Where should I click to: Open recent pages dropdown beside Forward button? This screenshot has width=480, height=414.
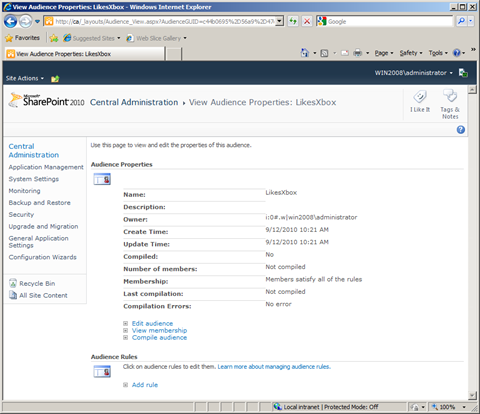[37, 22]
